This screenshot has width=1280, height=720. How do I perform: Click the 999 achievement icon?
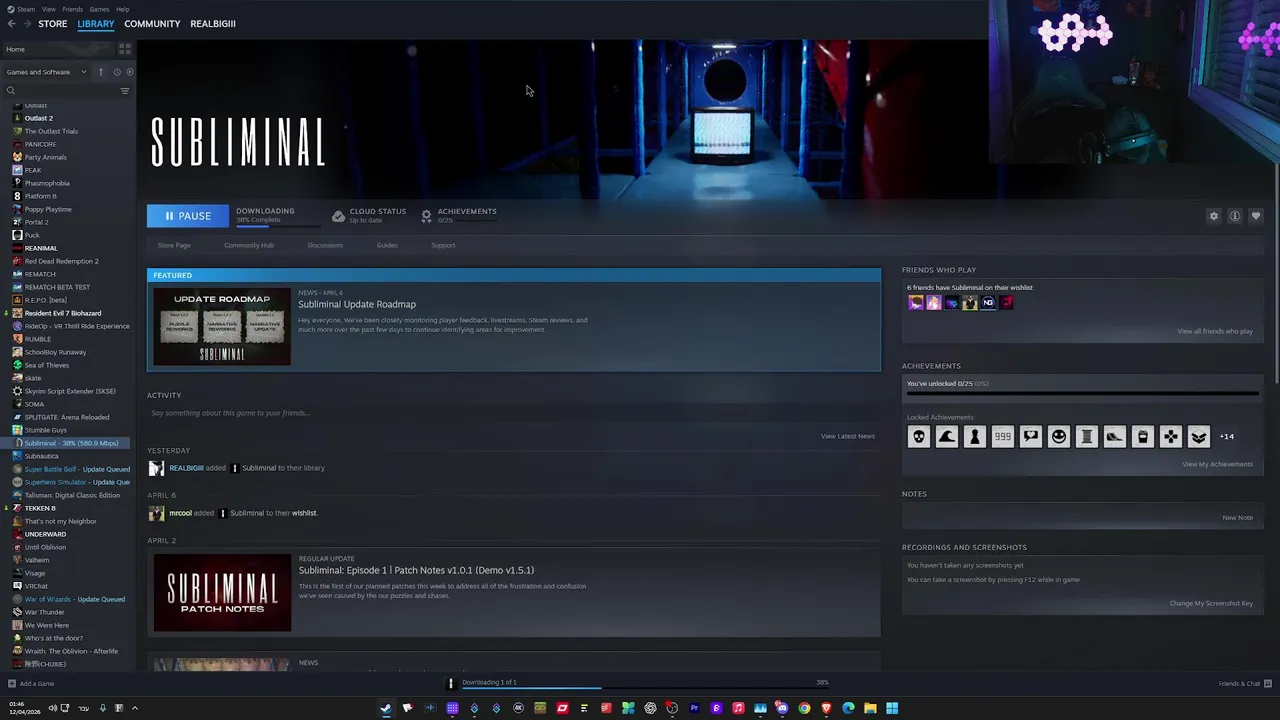coord(1003,436)
